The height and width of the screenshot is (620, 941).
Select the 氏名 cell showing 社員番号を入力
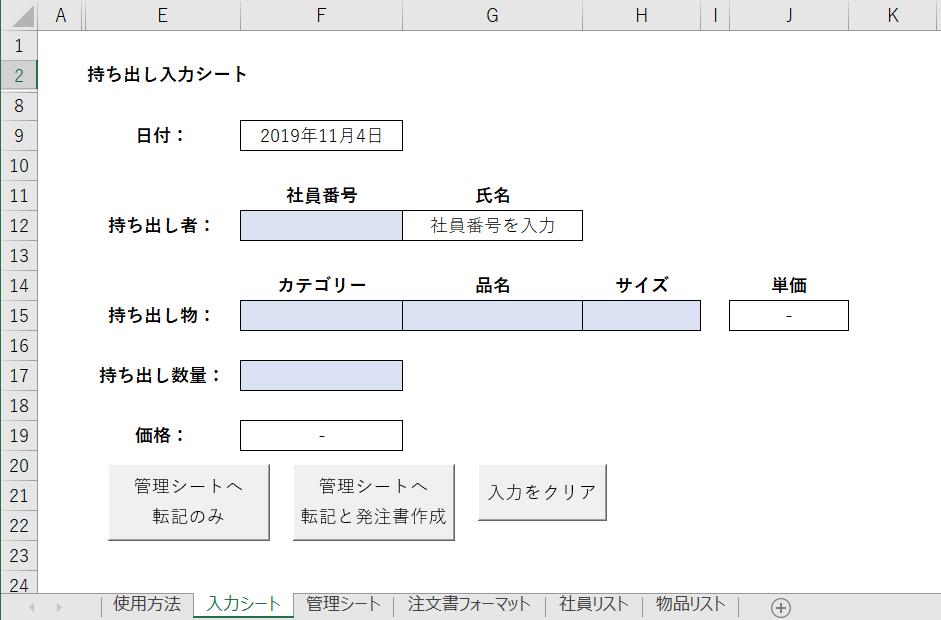(x=492, y=226)
